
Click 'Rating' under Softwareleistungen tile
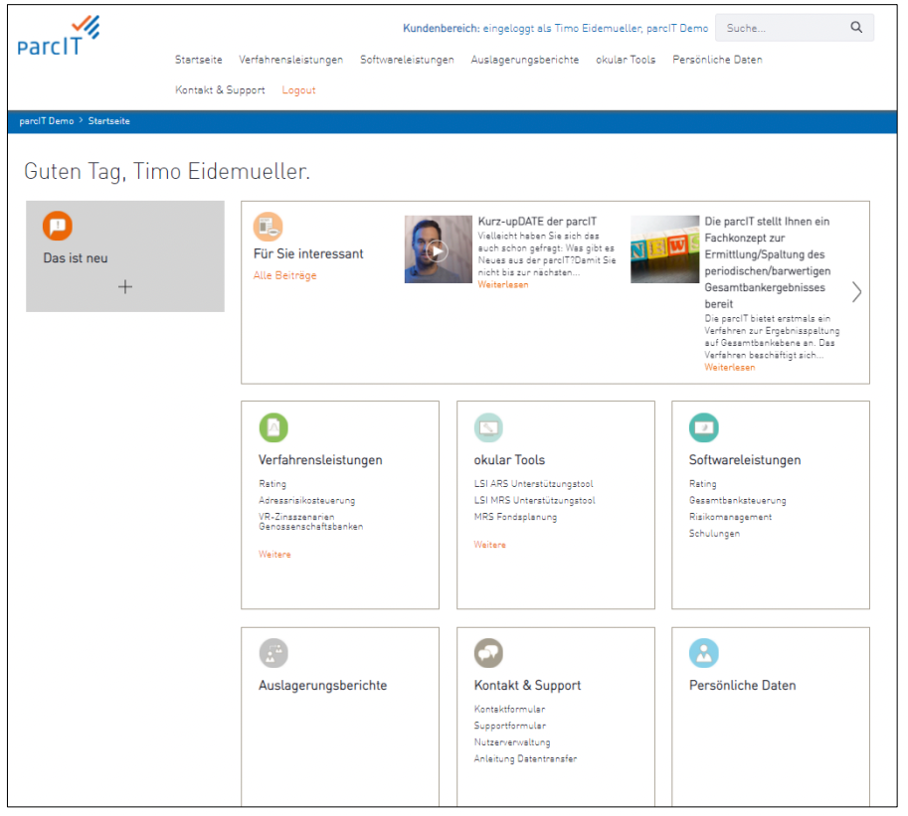pos(702,484)
